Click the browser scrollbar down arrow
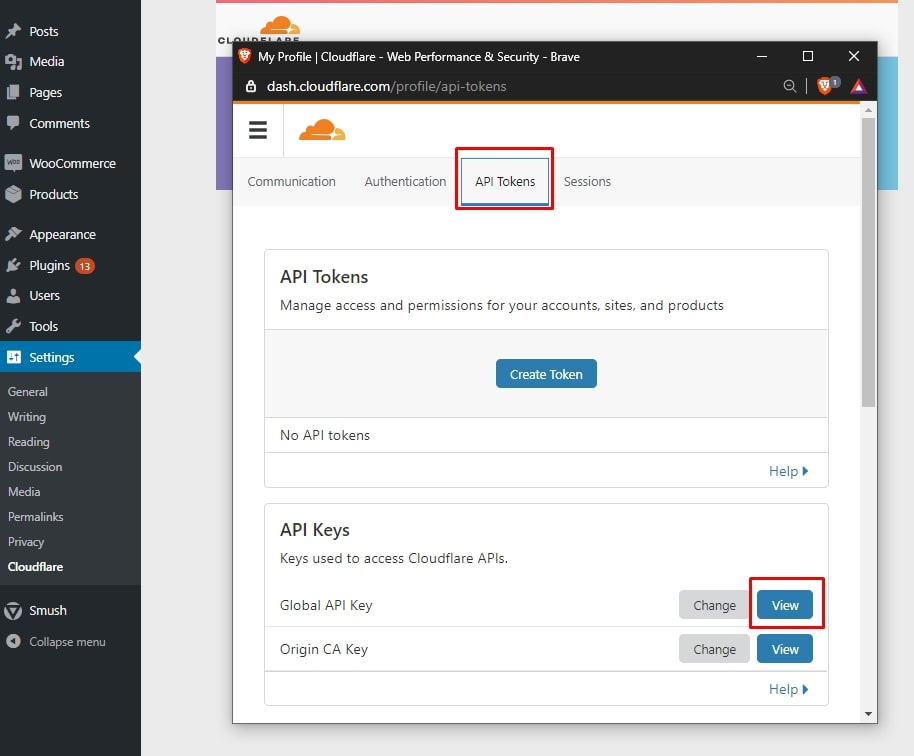The height and width of the screenshot is (756, 914). pyautogui.click(x=868, y=713)
